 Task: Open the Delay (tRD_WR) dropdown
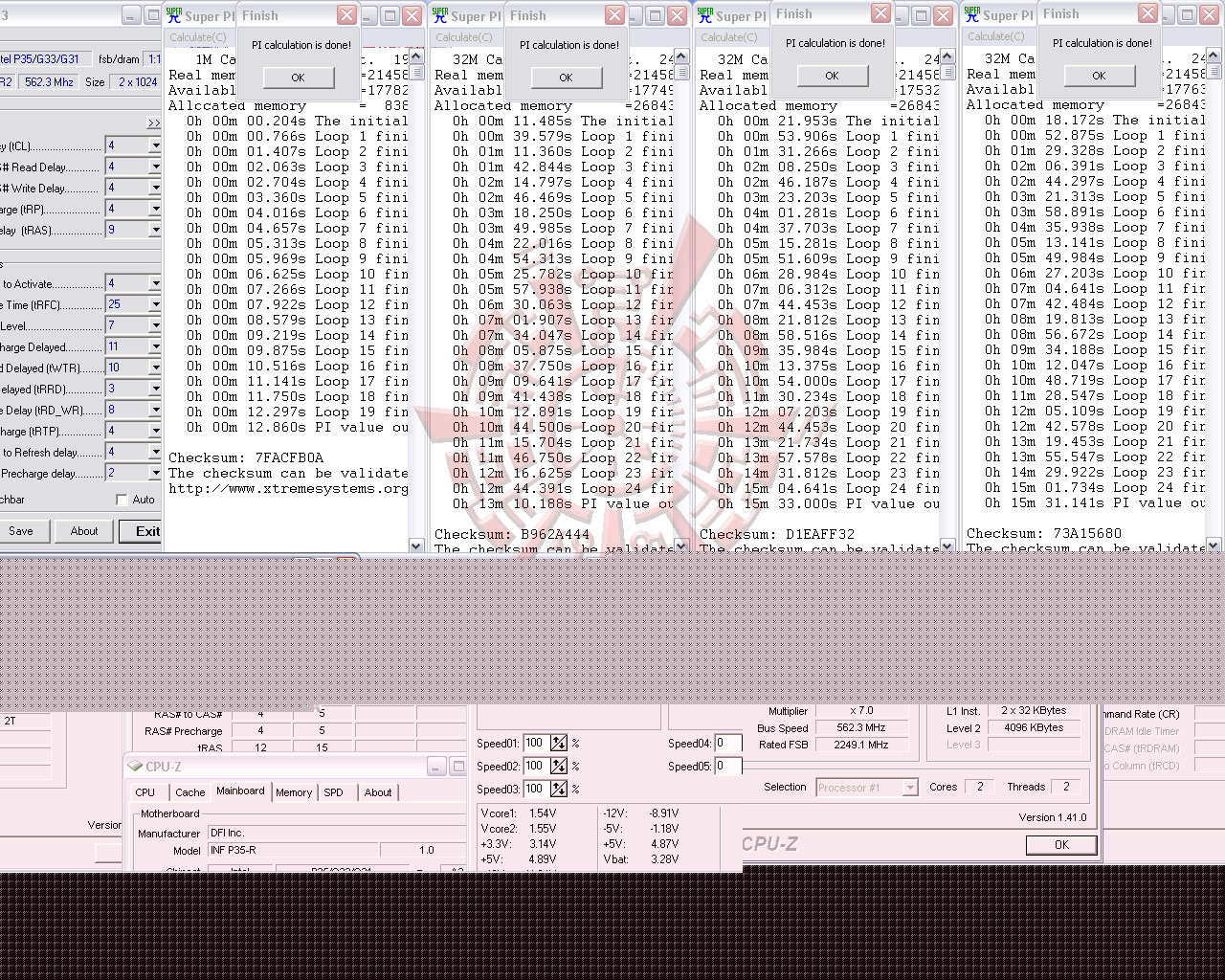point(155,410)
